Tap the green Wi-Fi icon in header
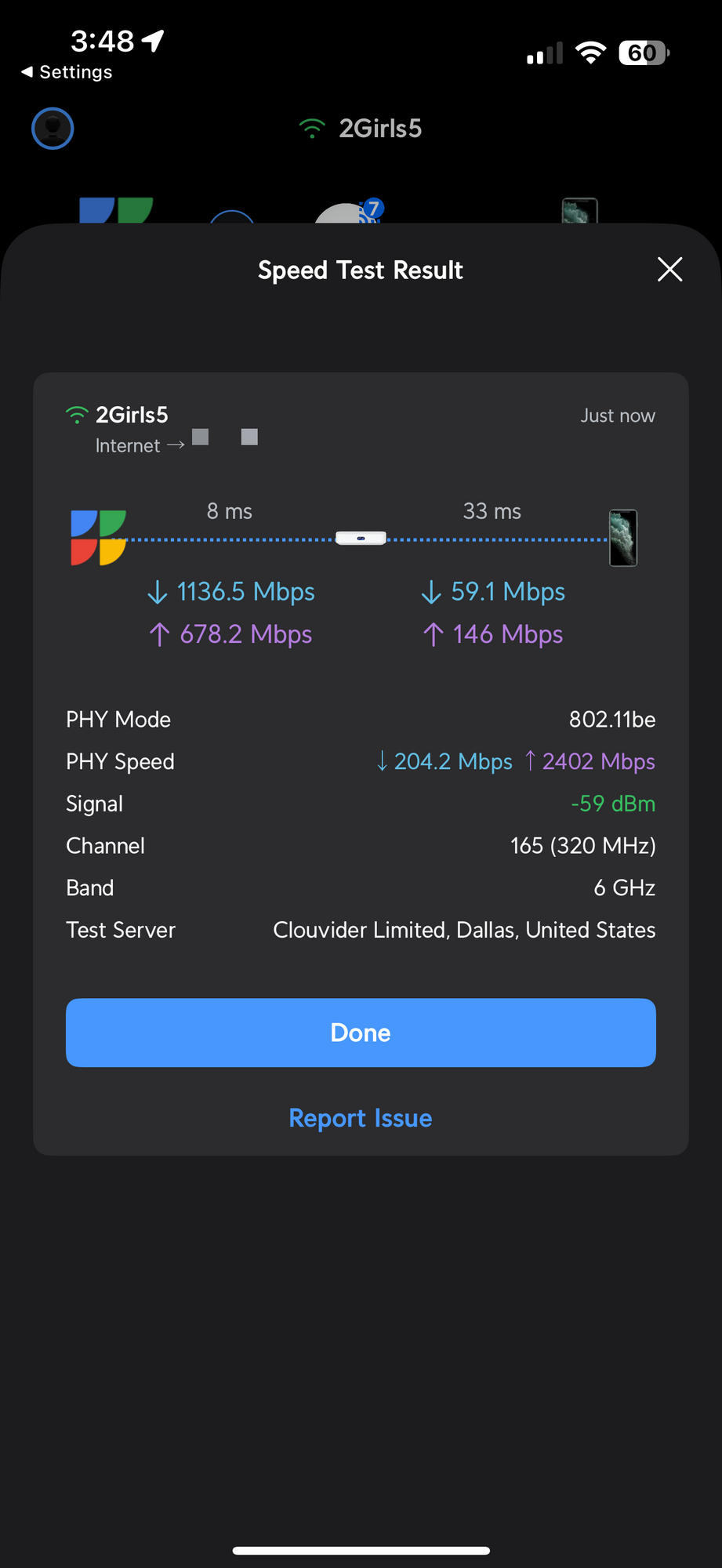This screenshot has width=722, height=1568. (312, 129)
